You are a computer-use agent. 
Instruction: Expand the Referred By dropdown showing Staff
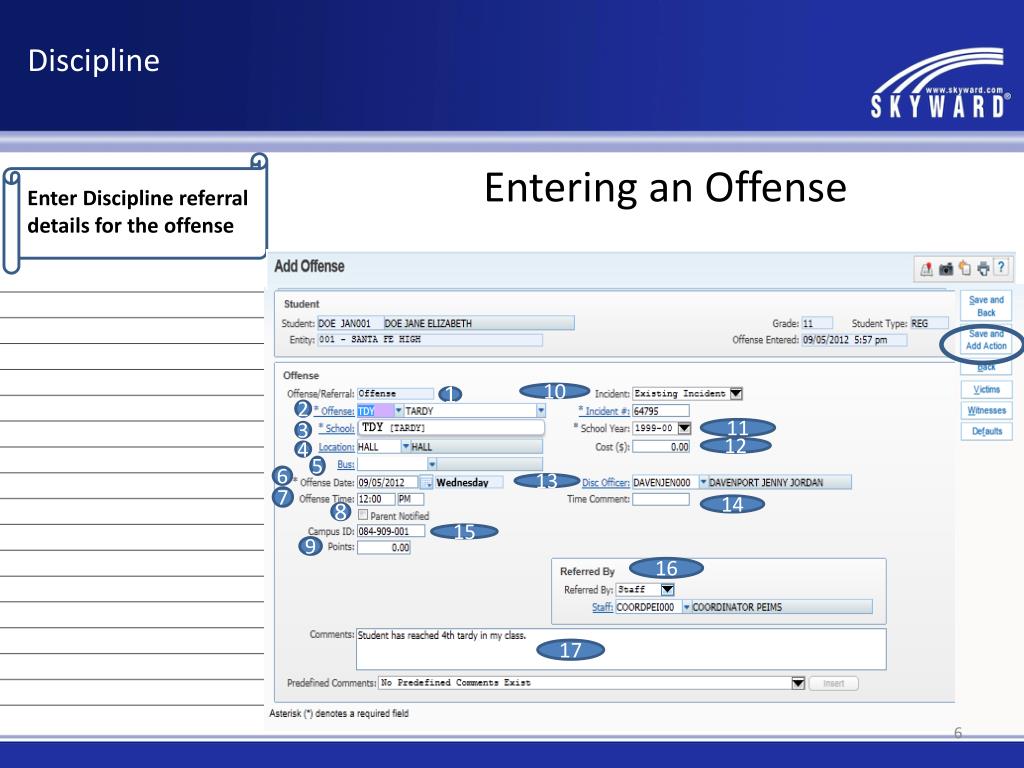coord(667,590)
